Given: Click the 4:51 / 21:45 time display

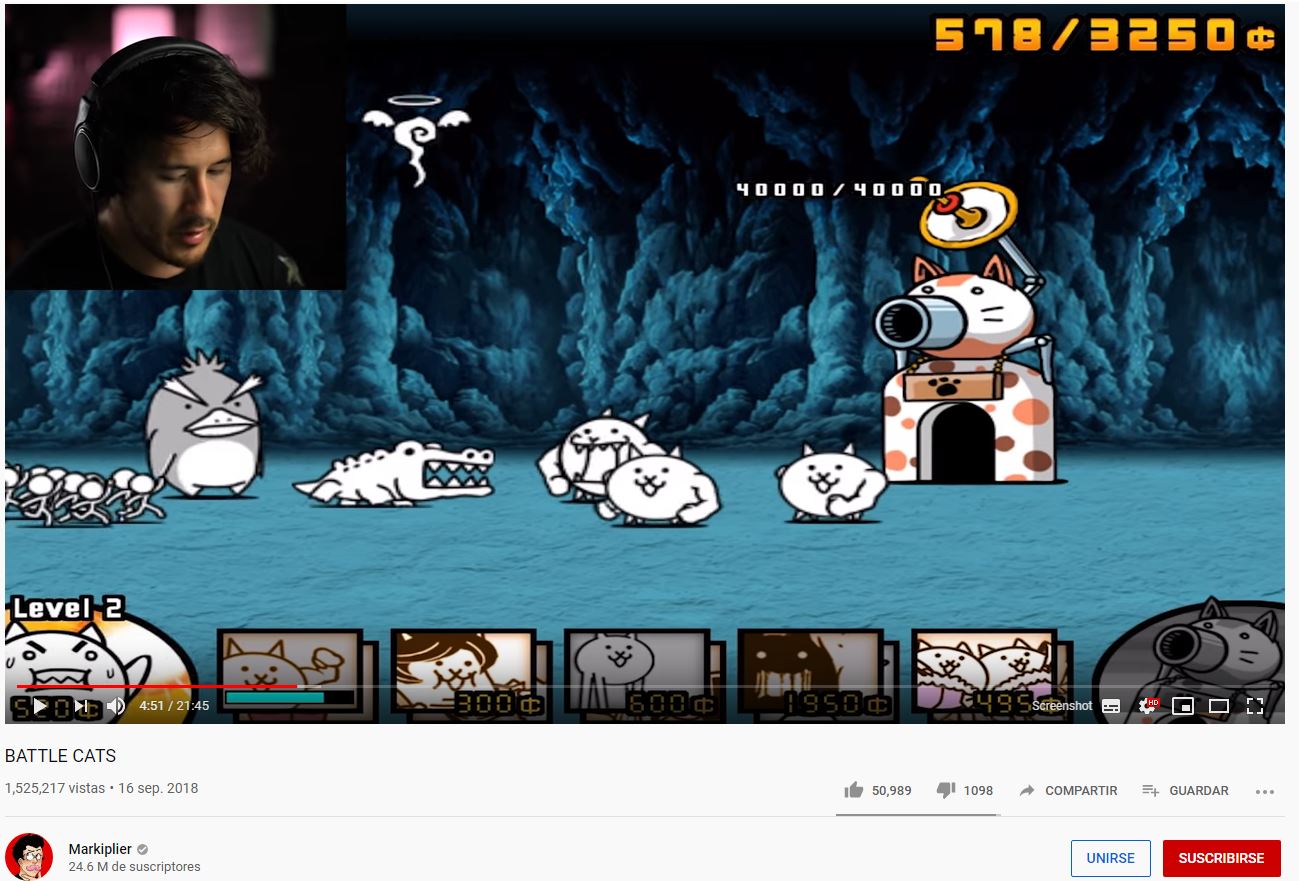Looking at the screenshot, I should 174,706.
